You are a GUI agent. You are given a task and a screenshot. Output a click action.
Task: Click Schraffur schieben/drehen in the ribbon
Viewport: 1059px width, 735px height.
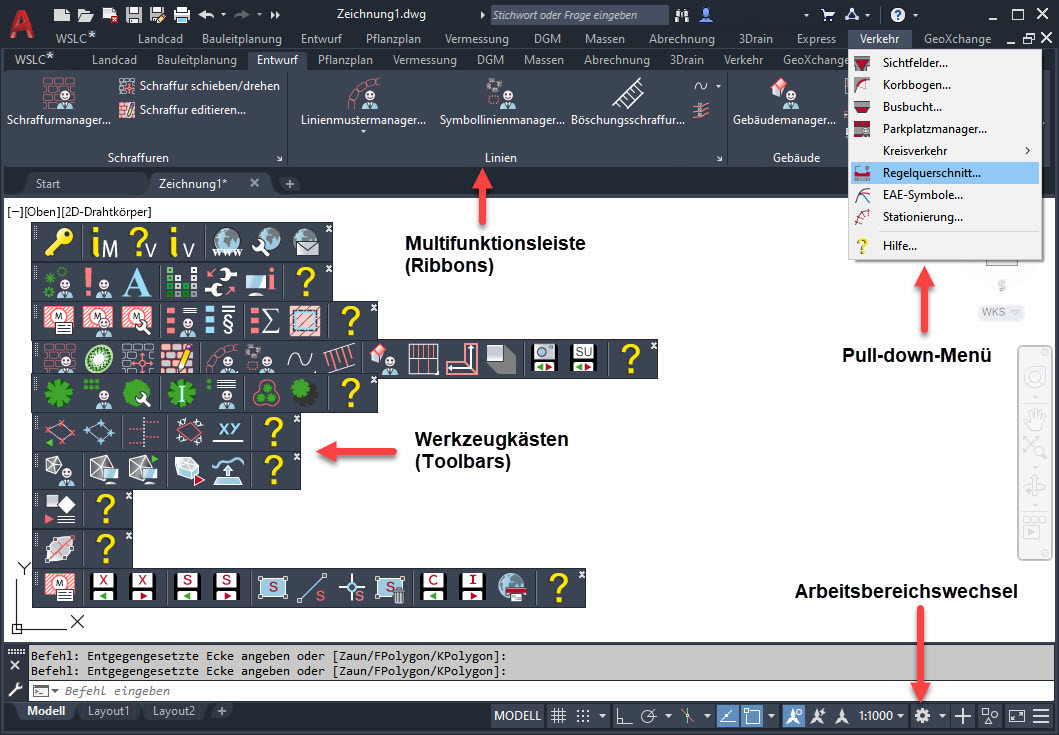click(209, 86)
